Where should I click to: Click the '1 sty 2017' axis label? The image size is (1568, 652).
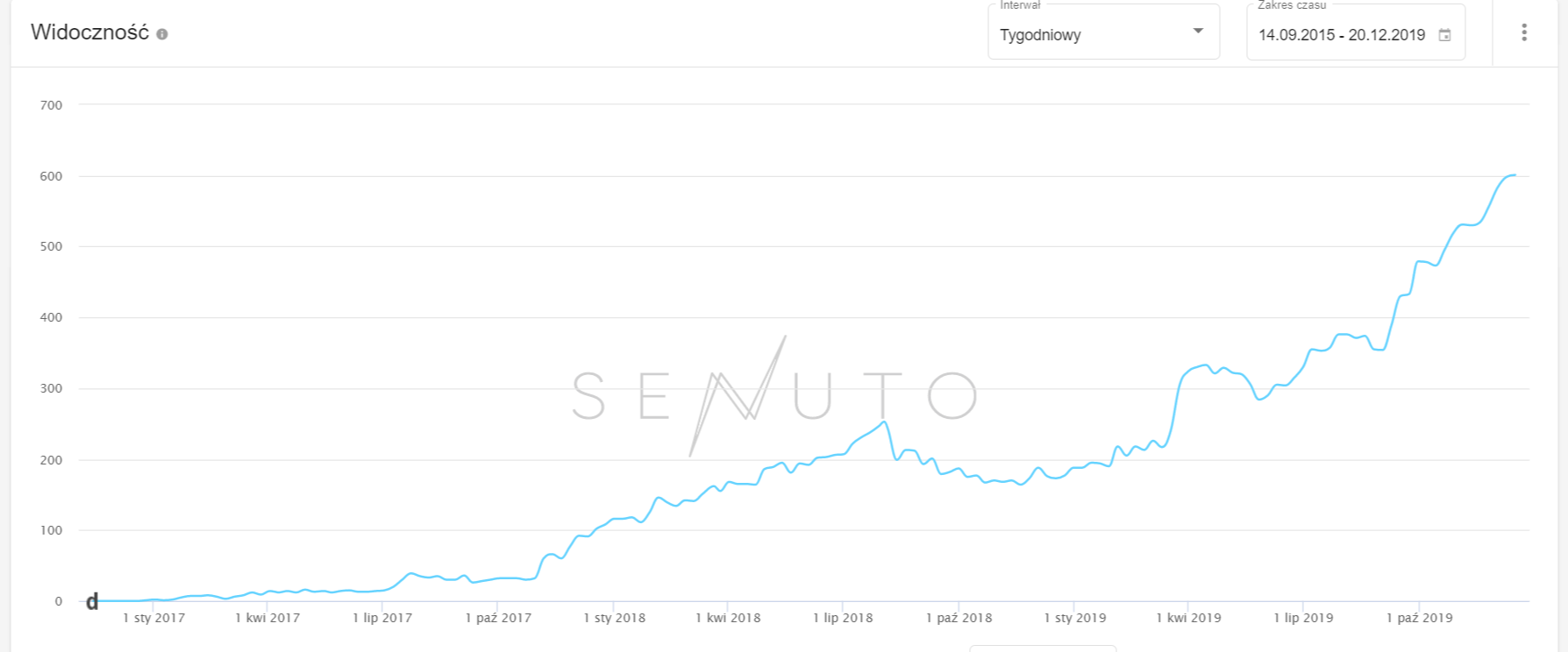[x=153, y=618]
